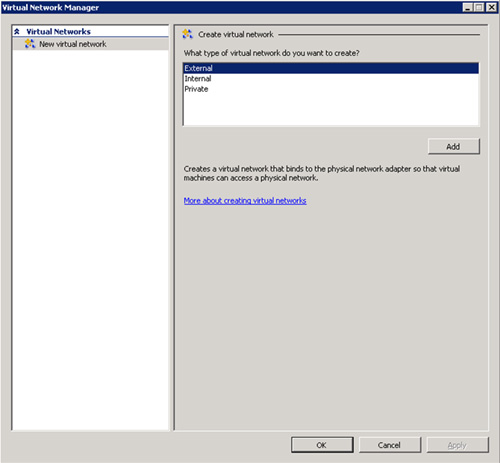Click empty space below Private in list
Image resolution: width=500 pixels, height=463 pixels.
331,109
